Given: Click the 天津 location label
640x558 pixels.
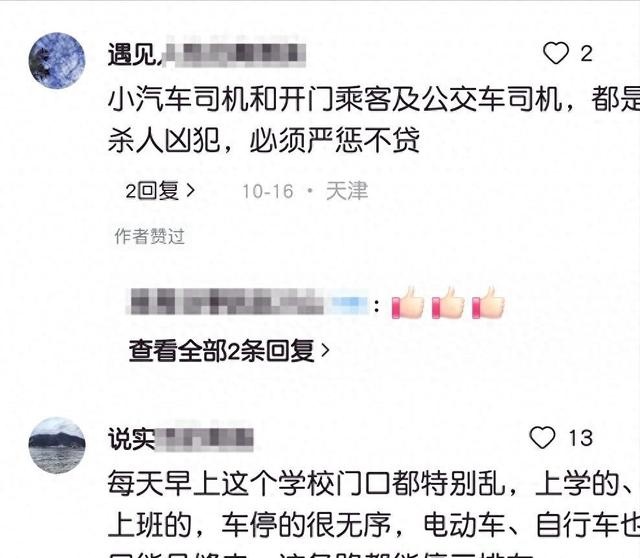Looking at the screenshot, I should pyautogui.click(x=347, y=191).
